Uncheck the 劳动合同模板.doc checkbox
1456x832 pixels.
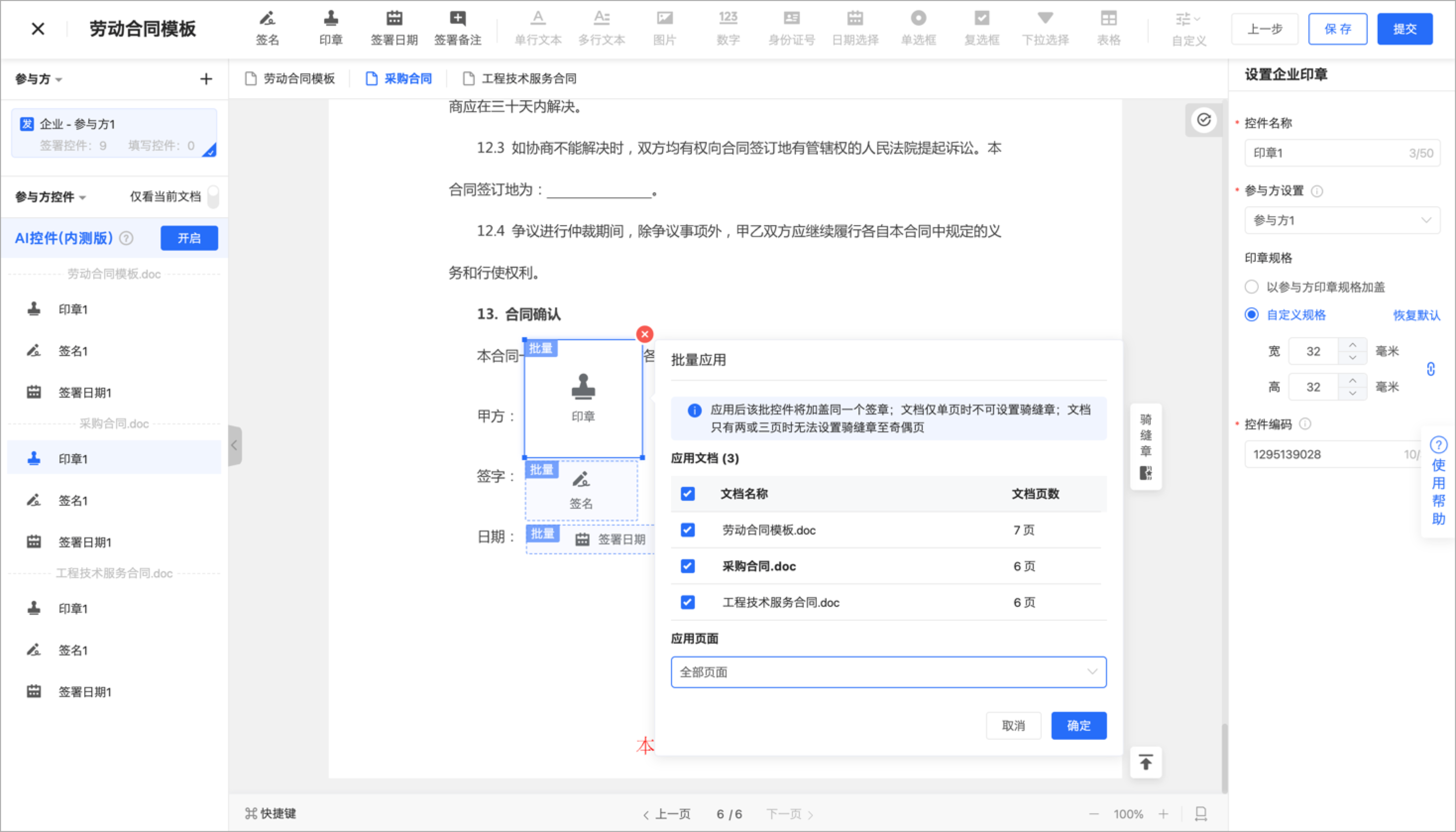click(x=687, y=530)
